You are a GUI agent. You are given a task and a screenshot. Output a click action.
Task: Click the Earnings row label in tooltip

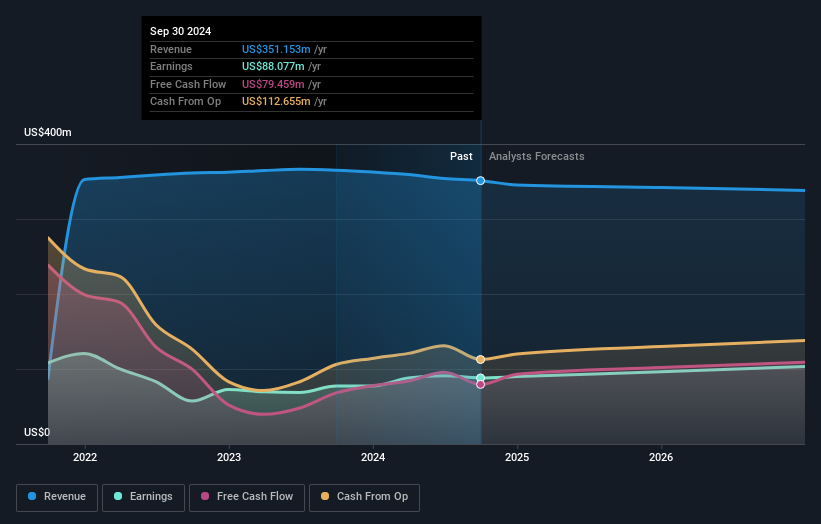[x=171, y=66]
